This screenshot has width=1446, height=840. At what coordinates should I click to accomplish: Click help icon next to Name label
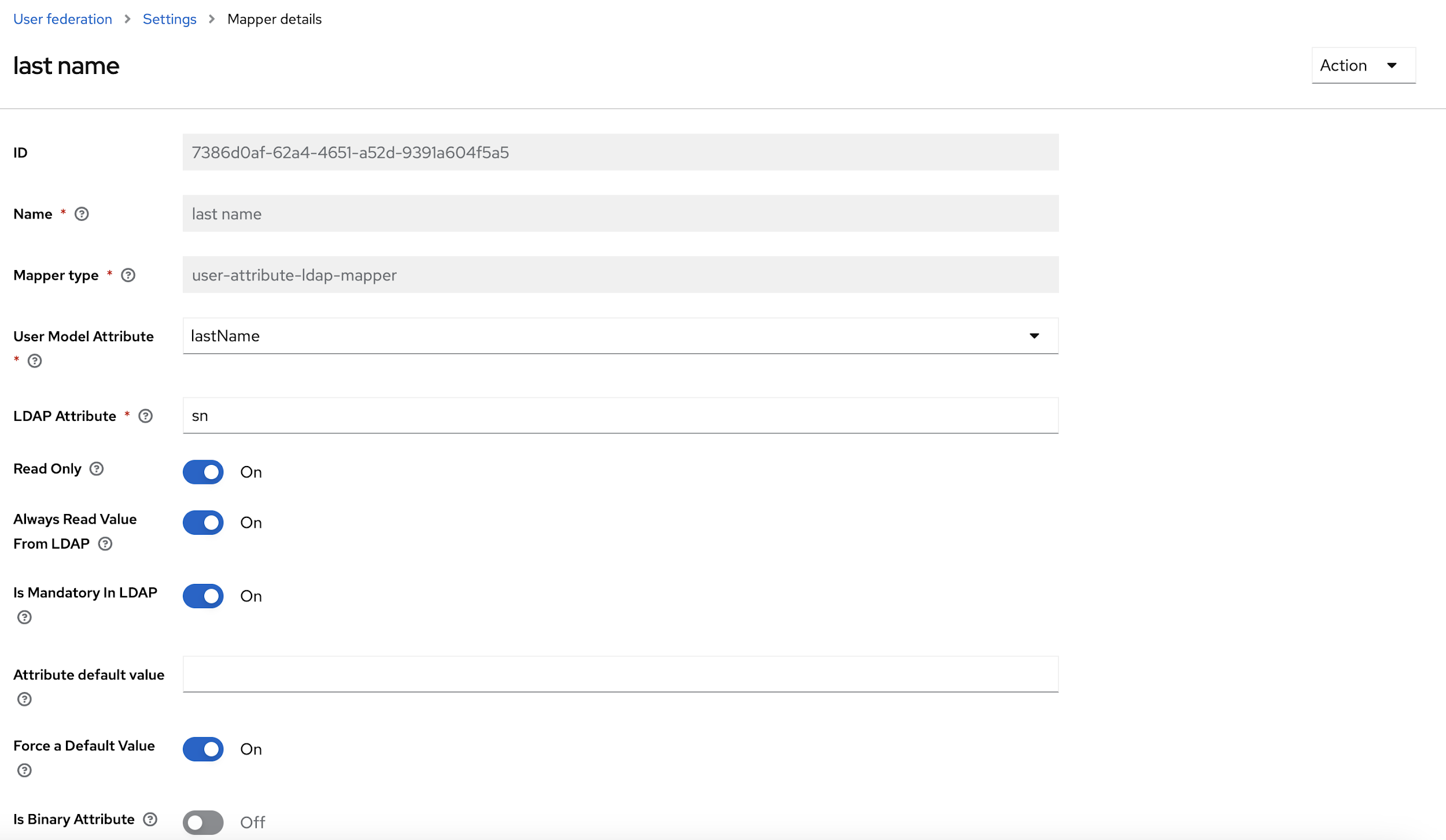pos(82,214)
